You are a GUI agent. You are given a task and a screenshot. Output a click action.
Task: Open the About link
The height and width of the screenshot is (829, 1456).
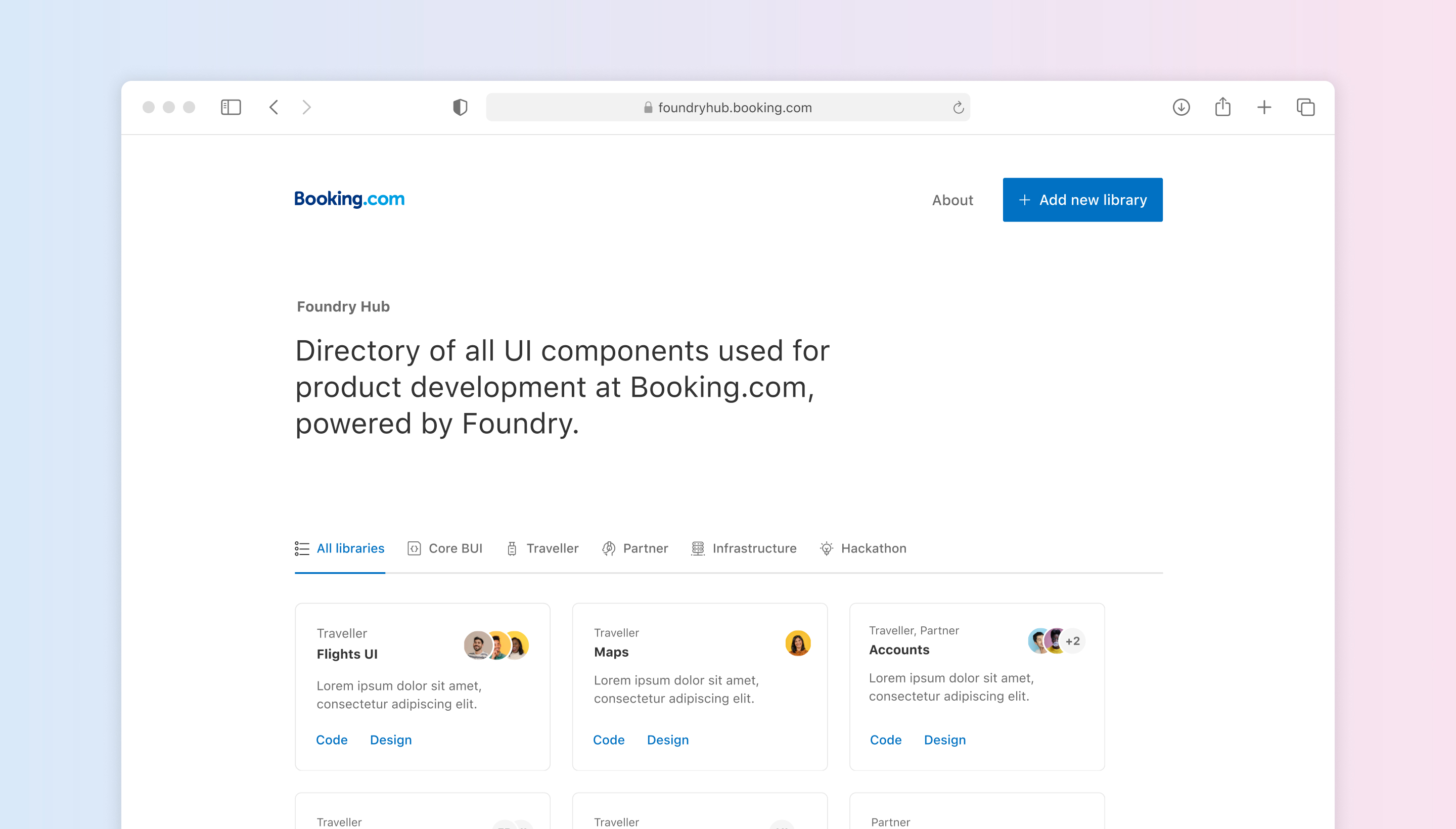pos(952,200)
